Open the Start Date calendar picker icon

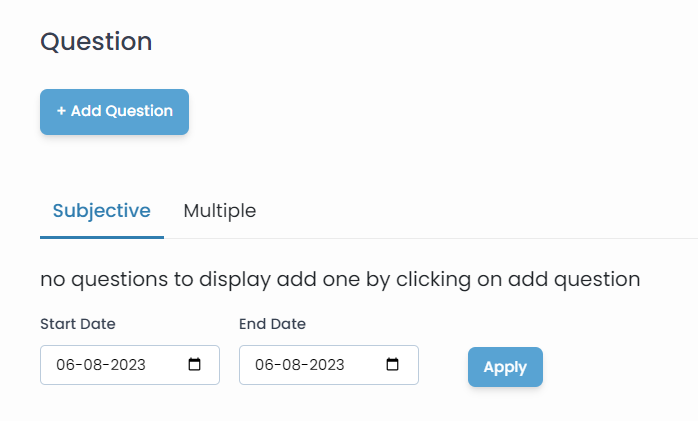195,365
